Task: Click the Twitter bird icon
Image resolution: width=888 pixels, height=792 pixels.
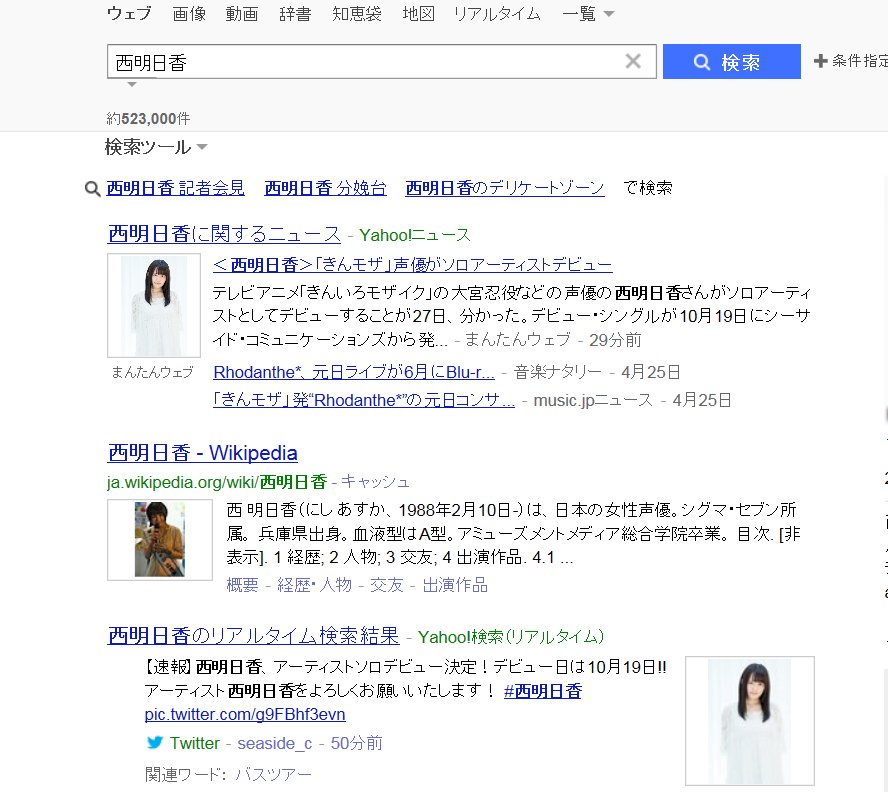Action: click(x=155, y=742)
